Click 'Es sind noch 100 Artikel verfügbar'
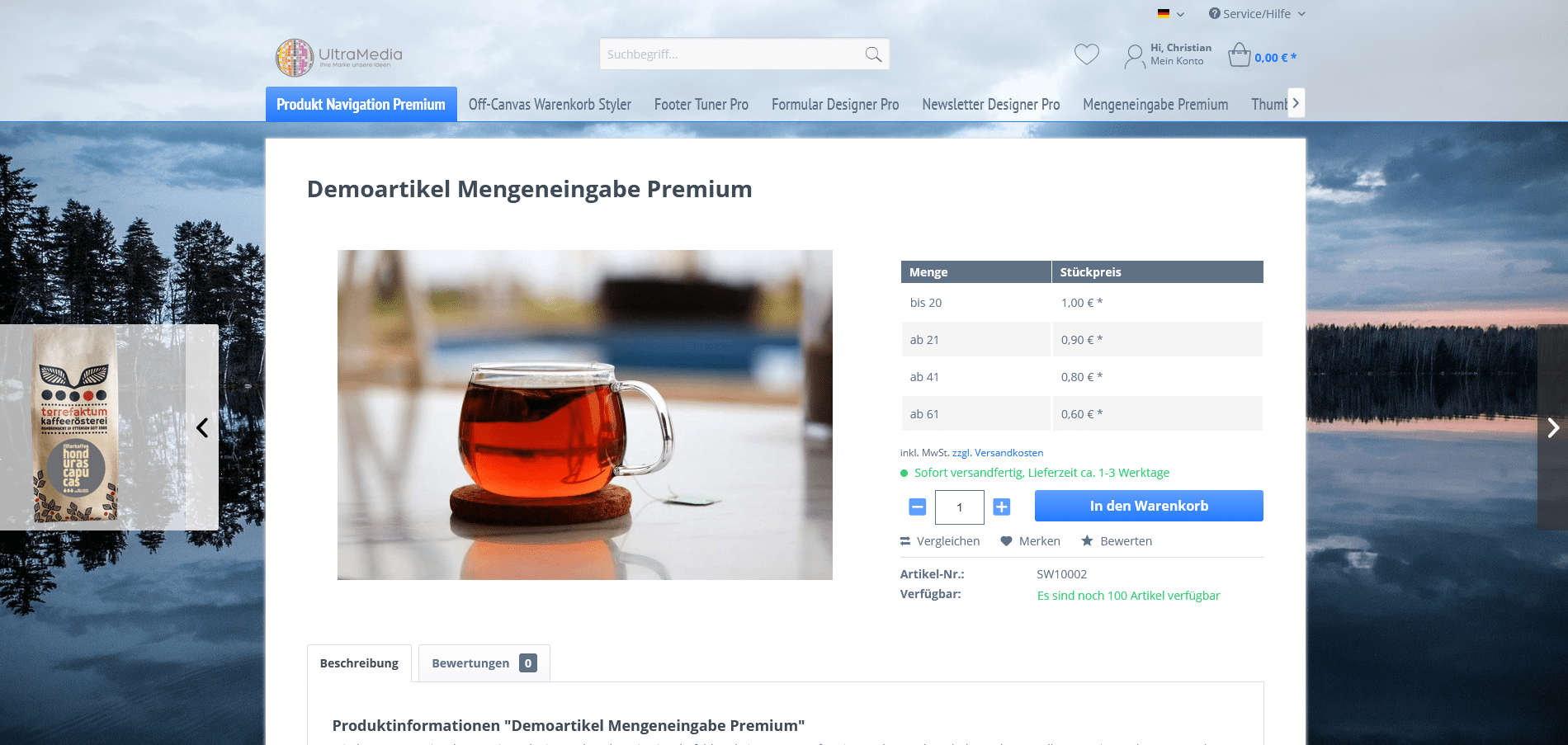The width and height of the screenshot is (1568, 745). click(x=1128, y=596)
